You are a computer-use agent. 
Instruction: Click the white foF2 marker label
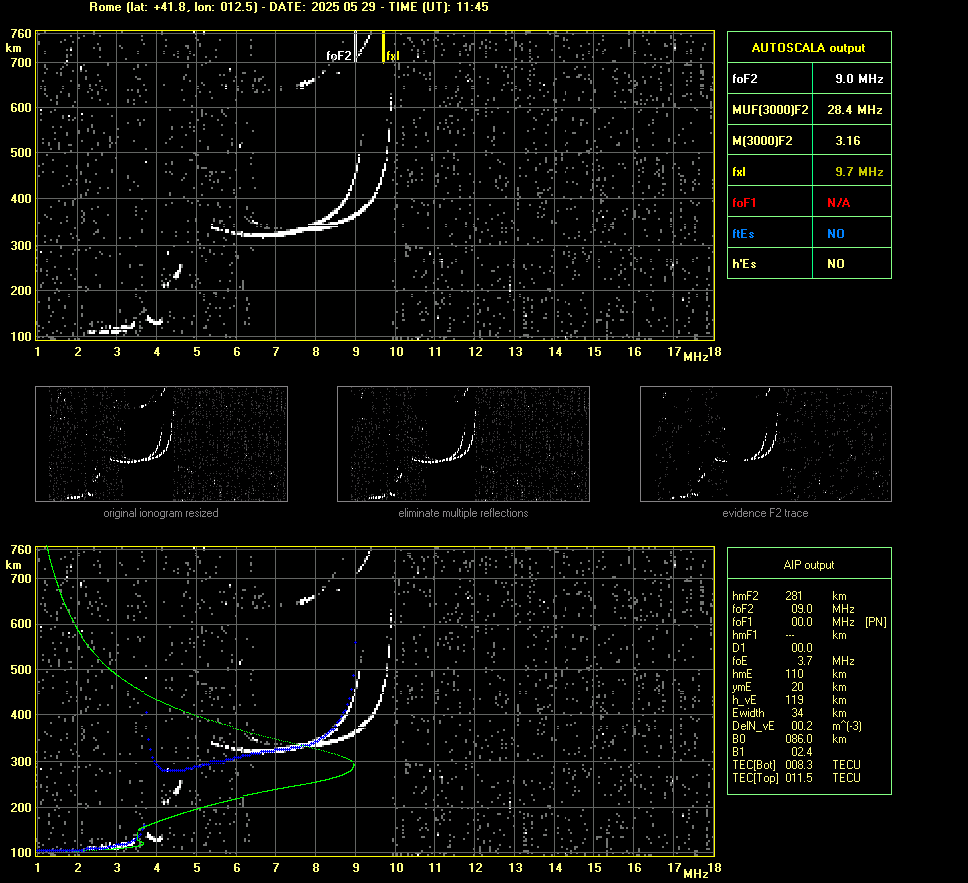pyautogui.click(x=338, y=56)
